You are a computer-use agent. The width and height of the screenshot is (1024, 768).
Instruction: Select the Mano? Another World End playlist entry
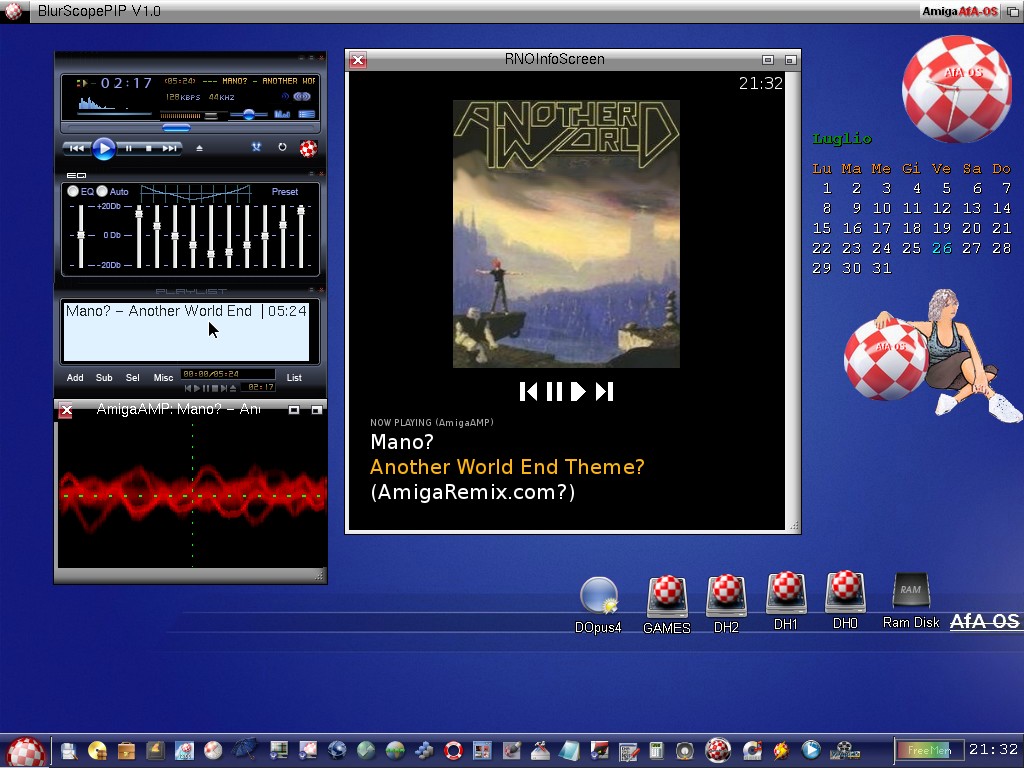click(x=160, y=311)
